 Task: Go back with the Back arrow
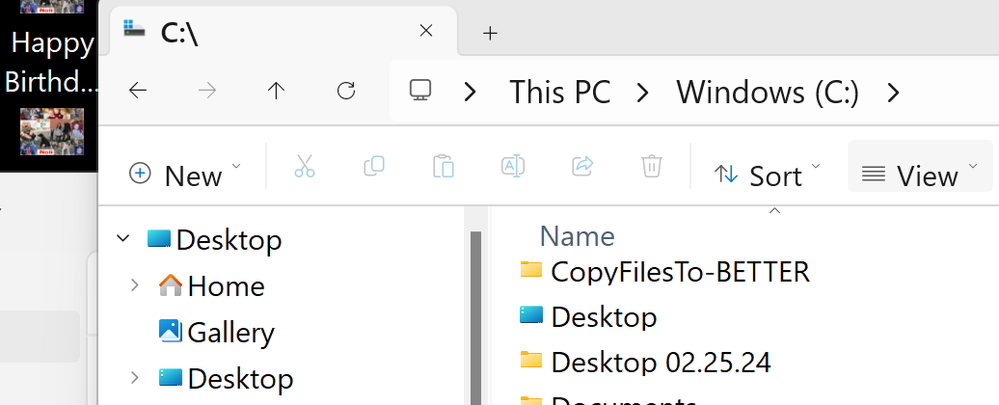pos(138,91)
